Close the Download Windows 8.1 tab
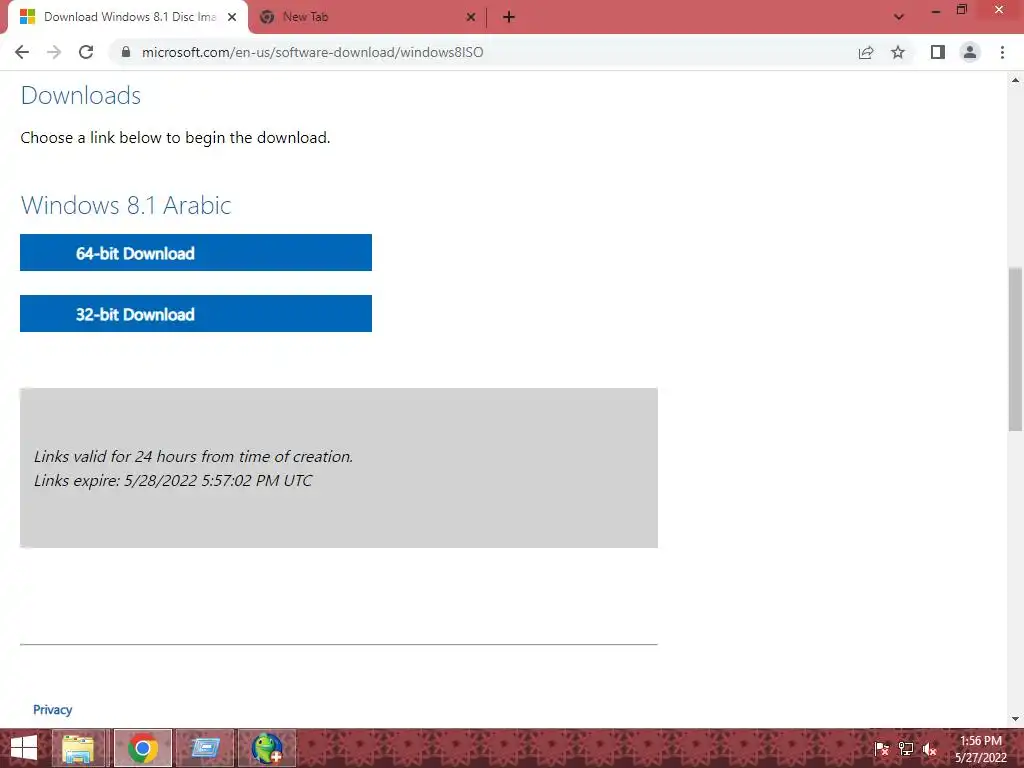This screenshot has height=768, width=1024. click(x=232, y=17)
